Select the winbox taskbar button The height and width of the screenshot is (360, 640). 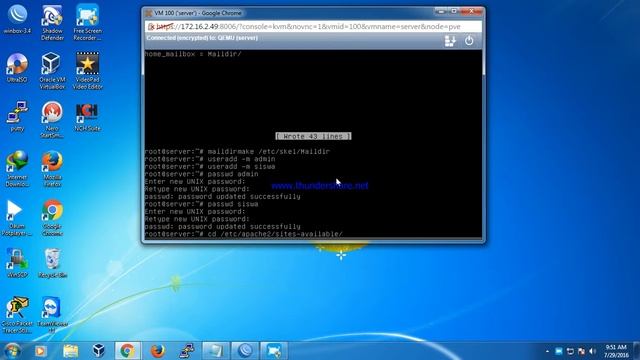pos(245,351)
